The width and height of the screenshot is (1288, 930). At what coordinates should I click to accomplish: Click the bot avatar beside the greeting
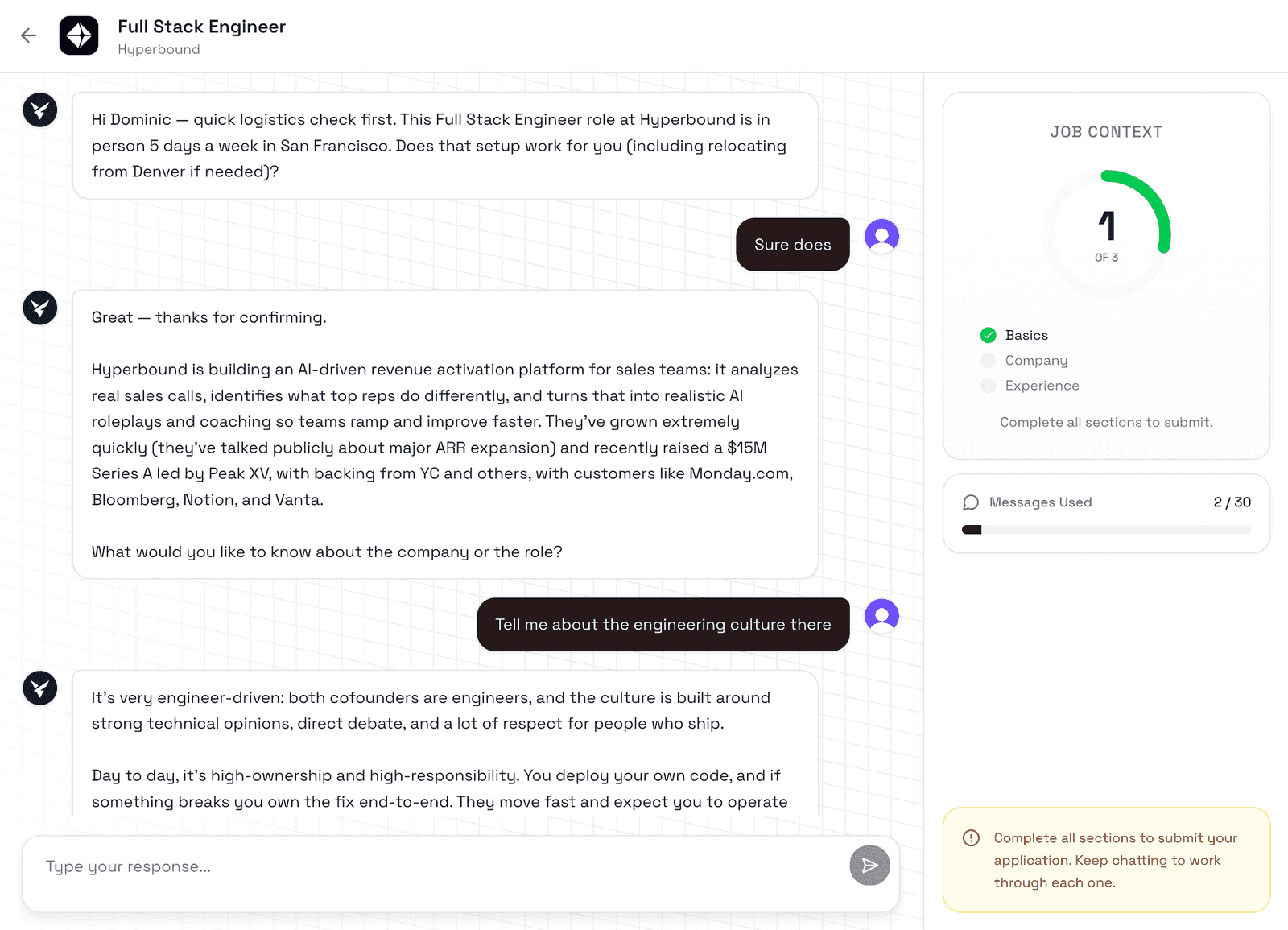(40, 110)
